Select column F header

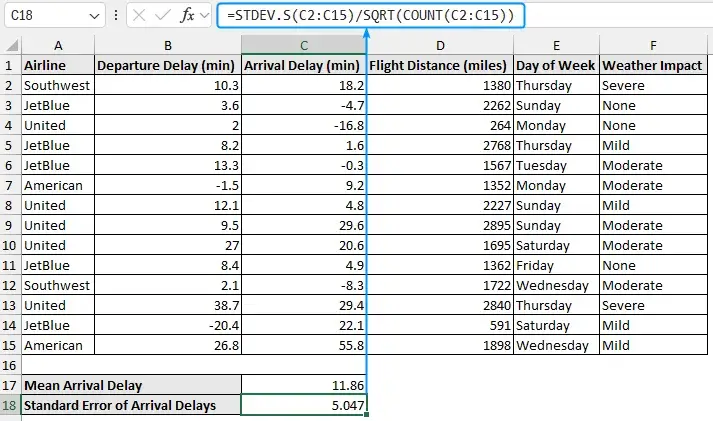point(653,45)
